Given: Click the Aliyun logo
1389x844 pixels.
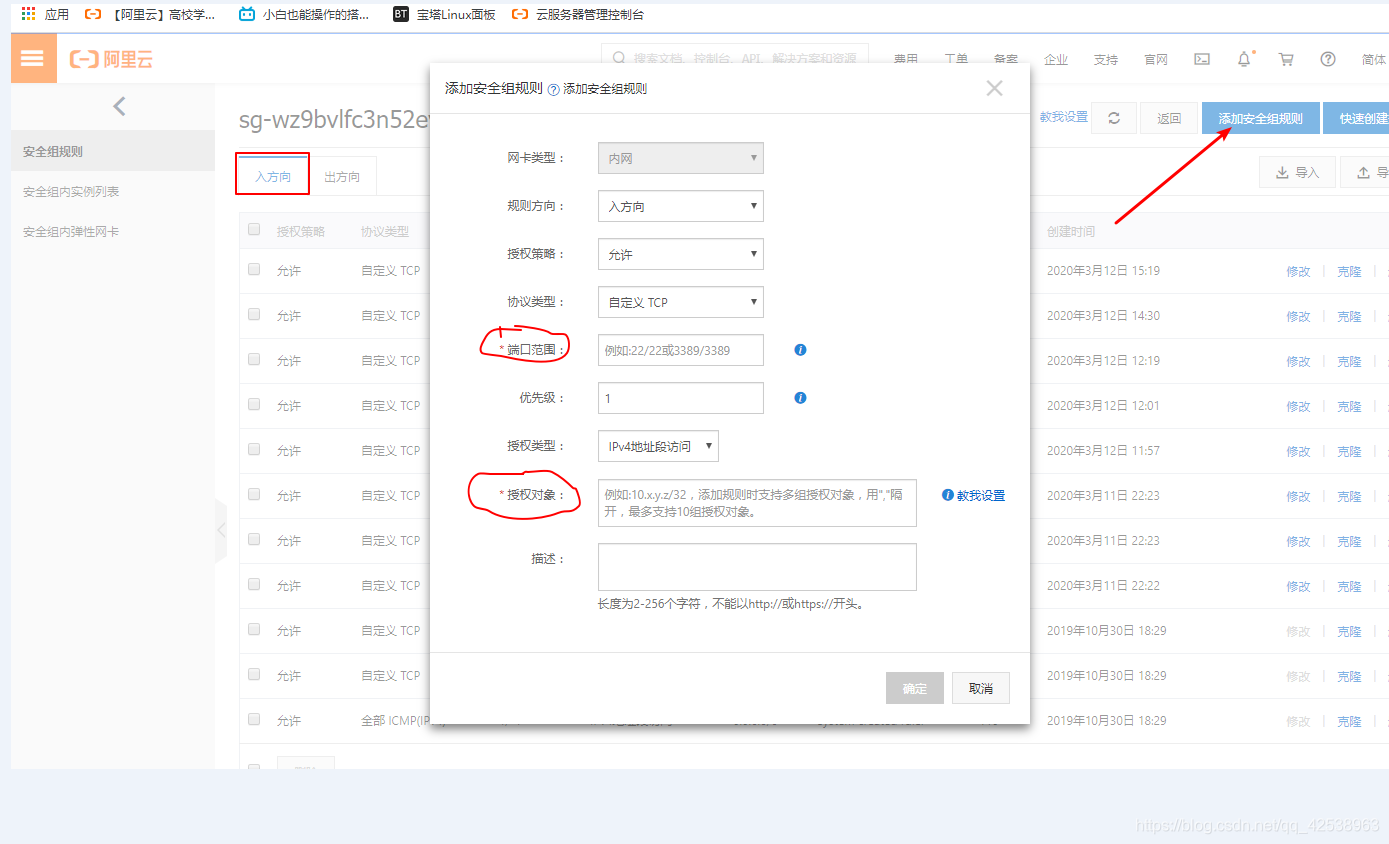Looking at the screenshot, I should click(111, 60).
